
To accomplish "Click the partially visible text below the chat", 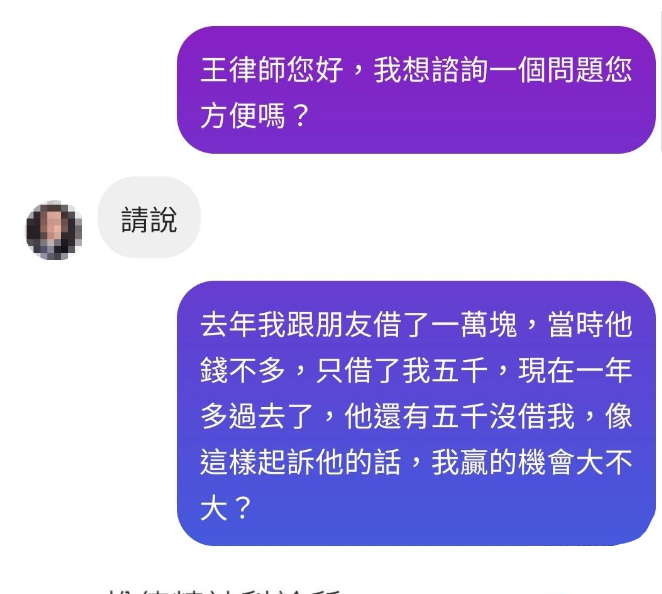I will pyautogui.click(x=224, y=590).
